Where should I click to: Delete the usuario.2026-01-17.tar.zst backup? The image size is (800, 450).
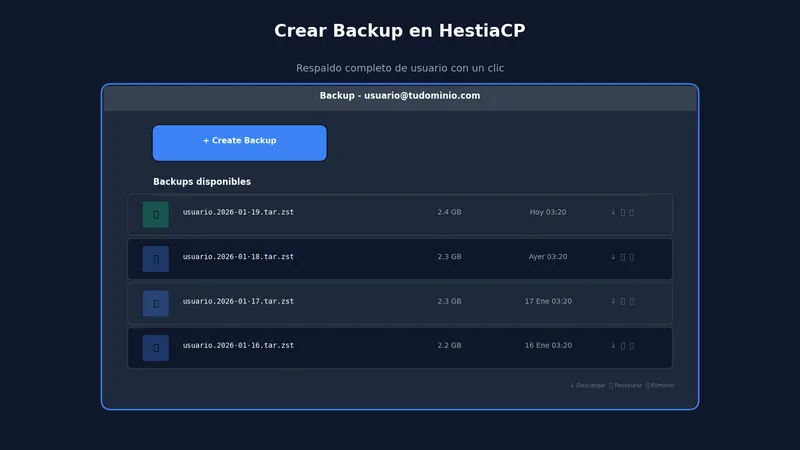coord(632,301)
